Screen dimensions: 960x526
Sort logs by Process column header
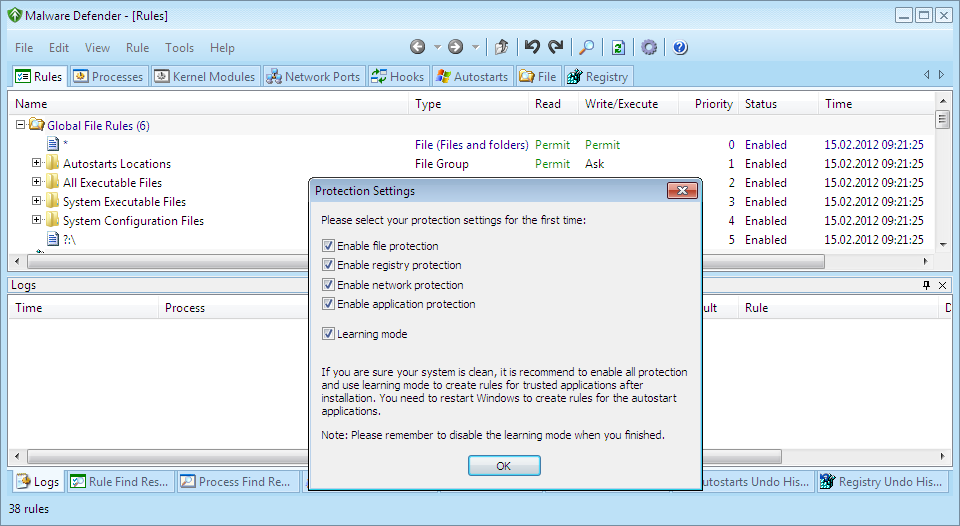pyautogui.click(x=233, y=307)
